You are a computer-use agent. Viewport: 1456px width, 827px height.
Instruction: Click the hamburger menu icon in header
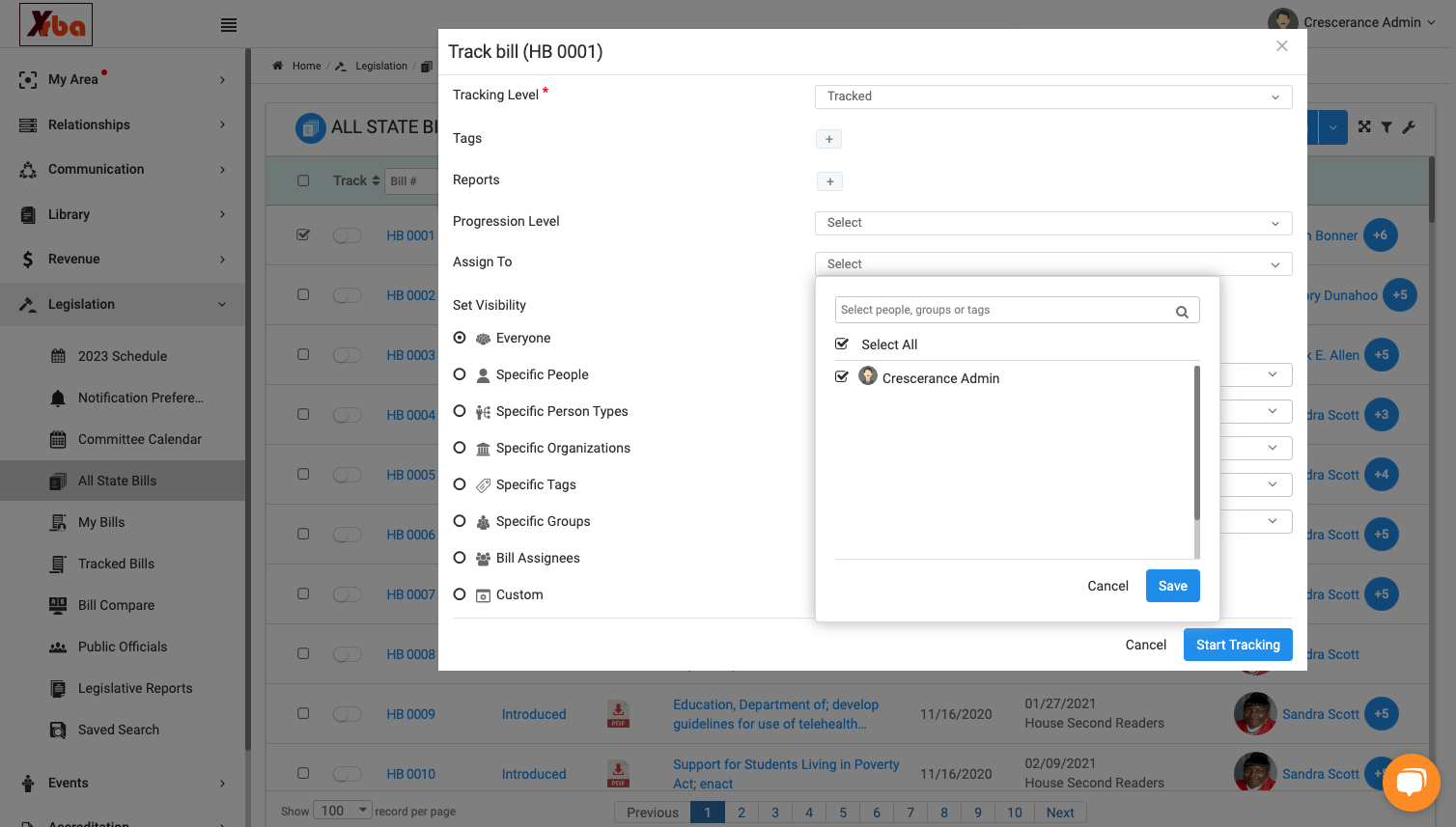[x=229, y=25]
